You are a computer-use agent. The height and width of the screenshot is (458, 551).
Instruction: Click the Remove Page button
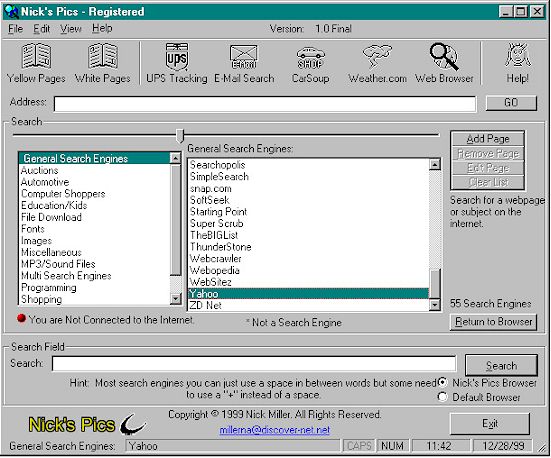488,154
